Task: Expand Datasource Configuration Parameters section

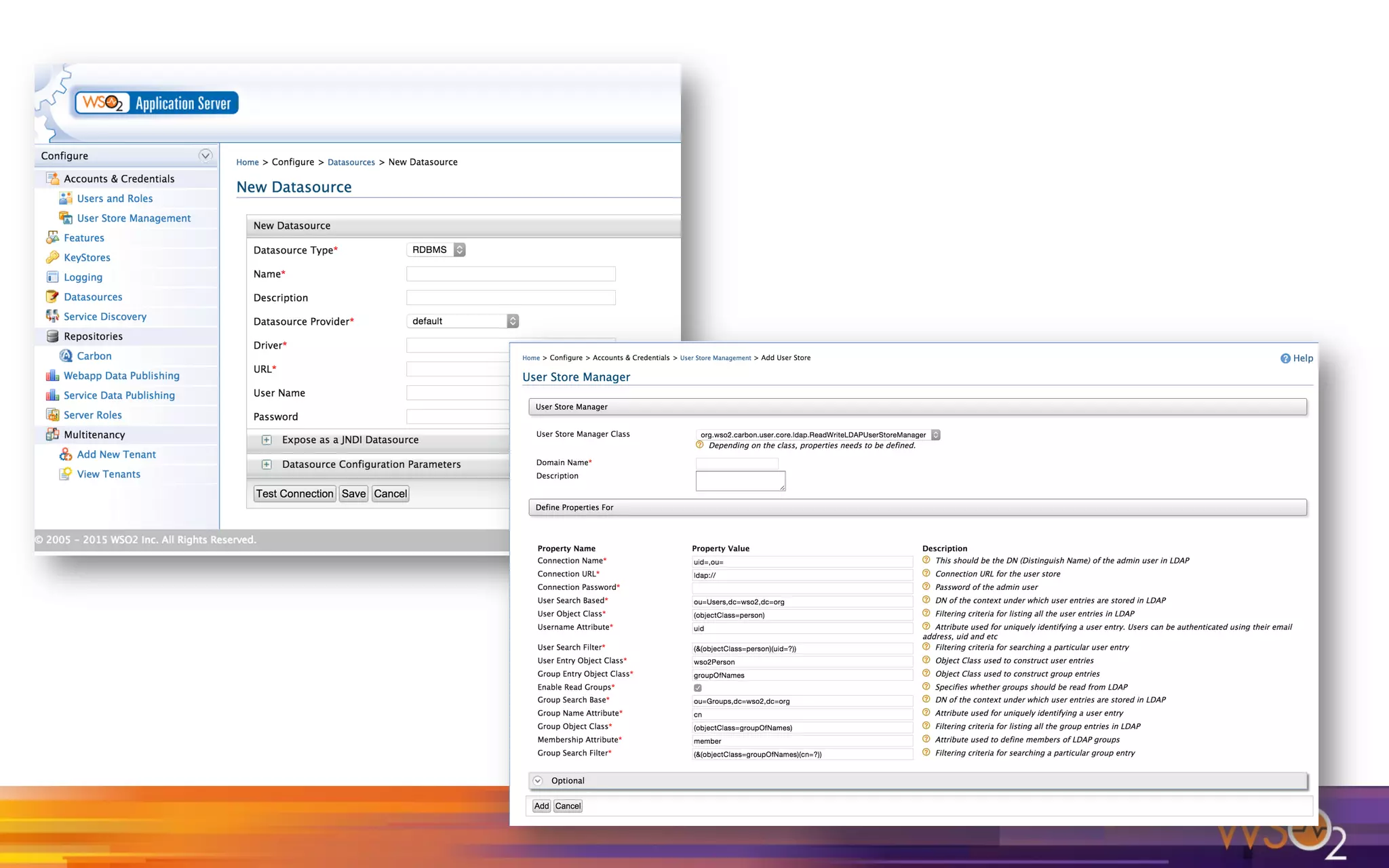Action: coord(267,465)
